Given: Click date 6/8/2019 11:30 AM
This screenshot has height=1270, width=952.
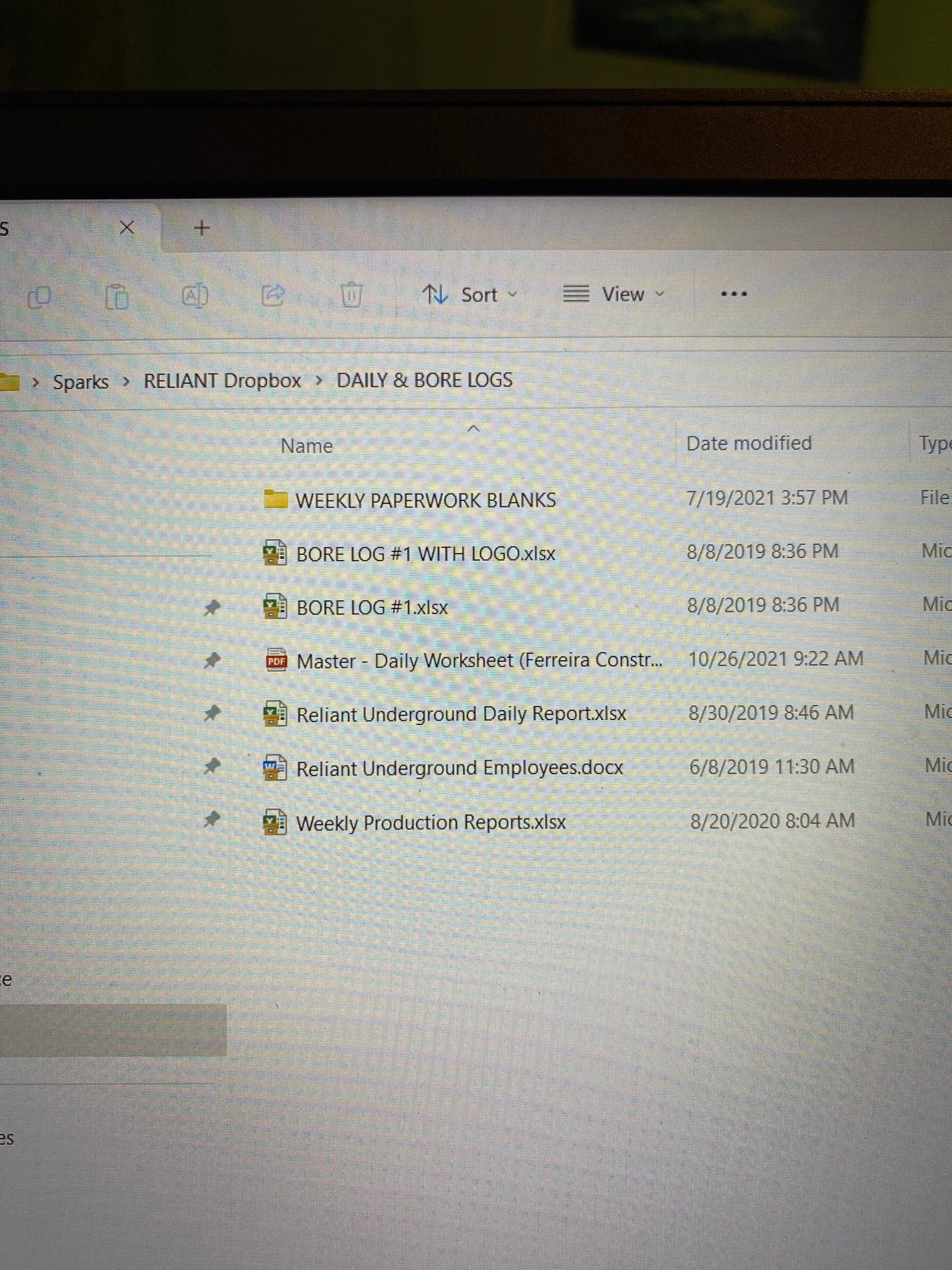Looking at the screenshot, I should tap(772, 766).
